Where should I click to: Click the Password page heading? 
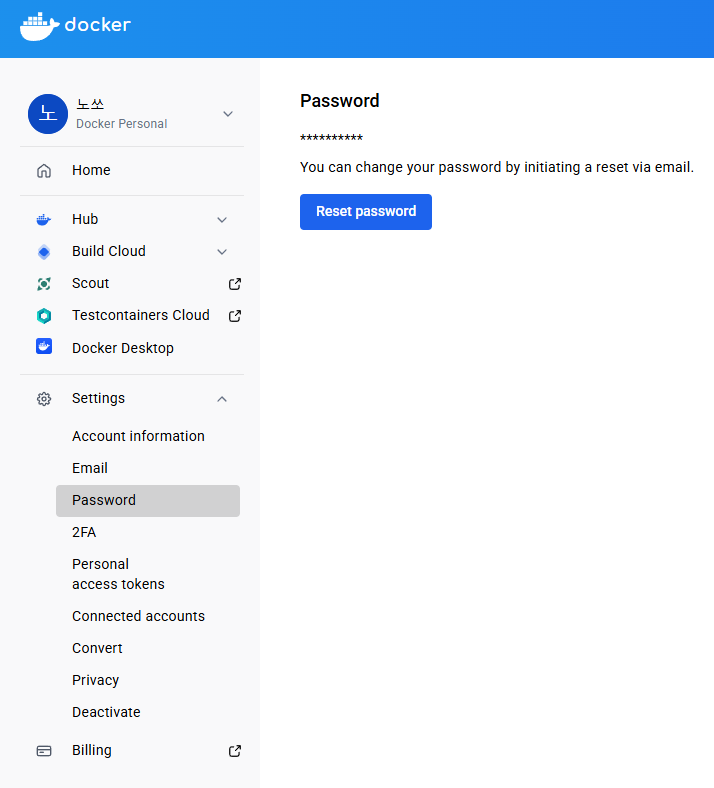(x=340, y=101)
